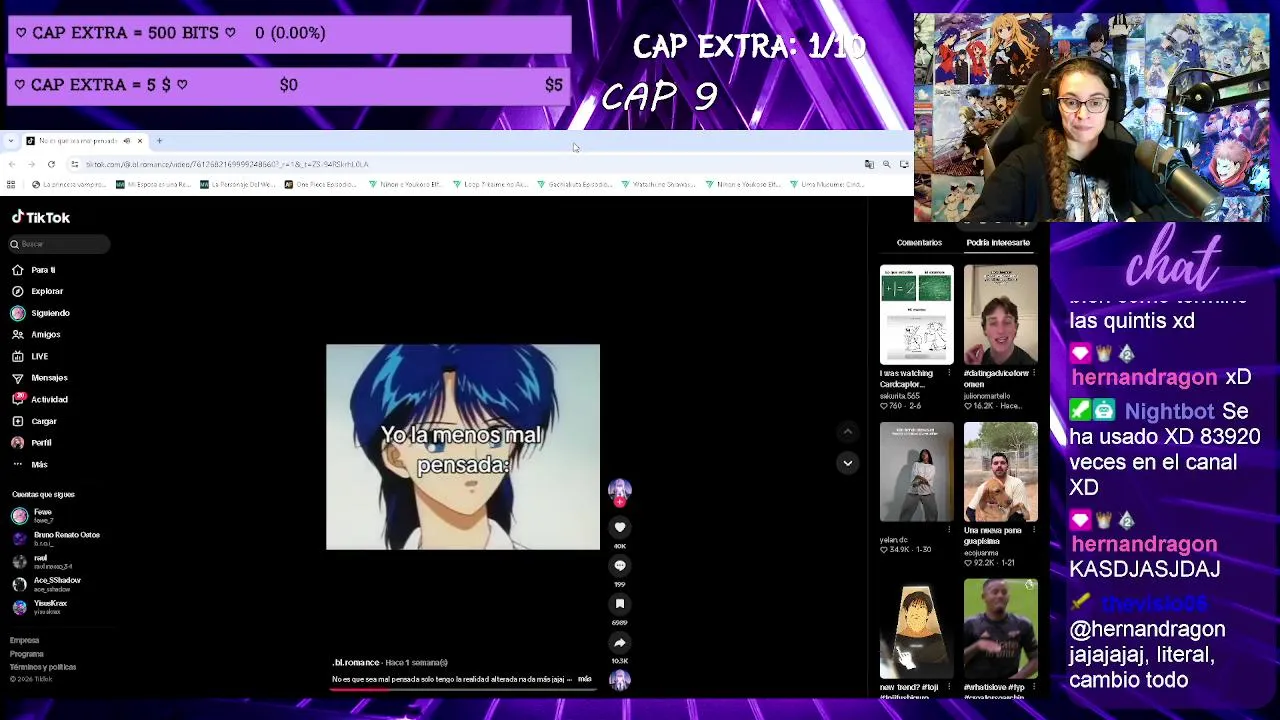The width and height of the screenshot is (1280, 720).
Task: Open the TikTok logo home link
Action: tap(41, 217)
